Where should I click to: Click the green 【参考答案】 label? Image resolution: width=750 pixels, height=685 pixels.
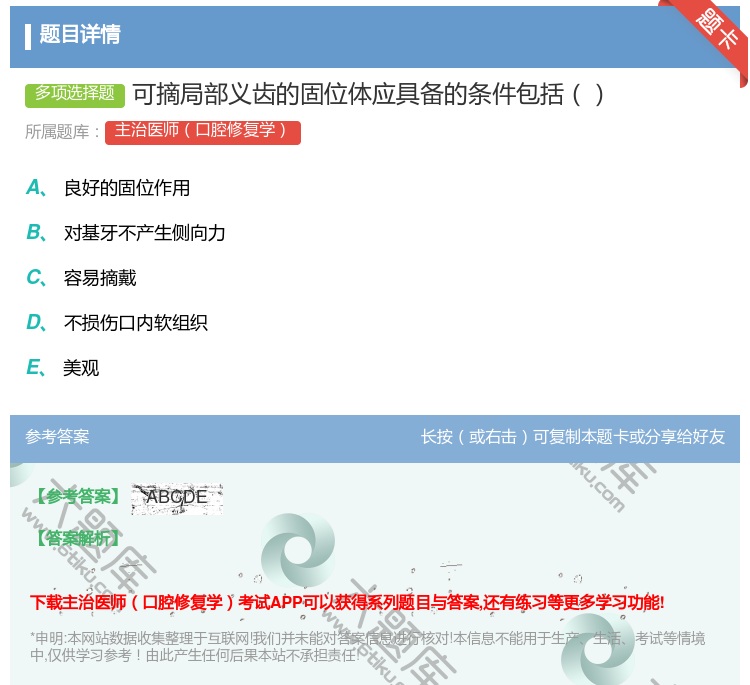(x=78, y=497)
